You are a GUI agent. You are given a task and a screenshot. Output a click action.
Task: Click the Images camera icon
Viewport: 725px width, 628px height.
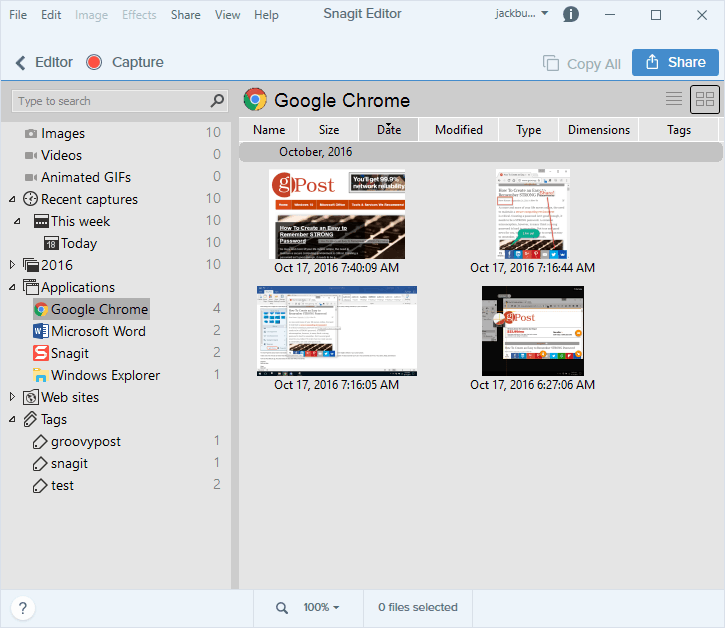[x=31, y=134]
